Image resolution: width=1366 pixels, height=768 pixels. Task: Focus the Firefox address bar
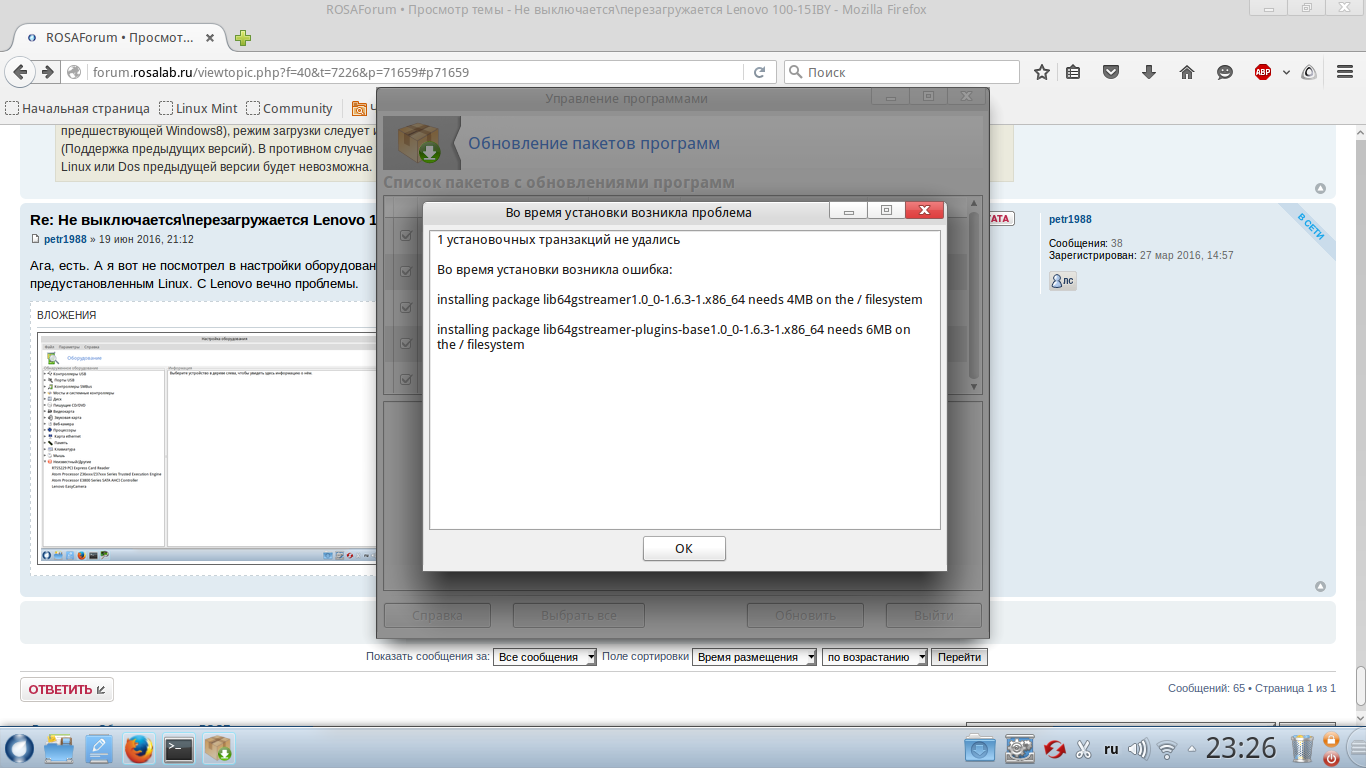[x=415, y=72]
